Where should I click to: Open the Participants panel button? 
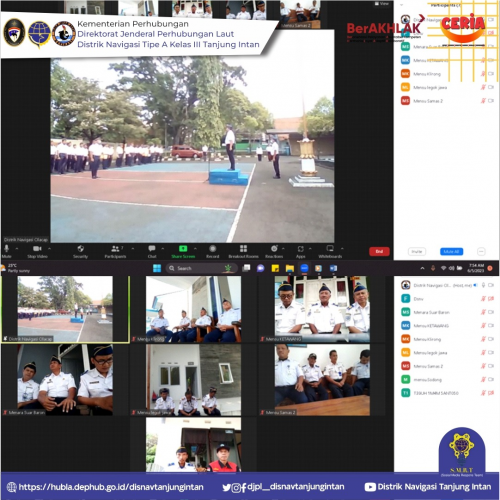(x=115, y=249)
